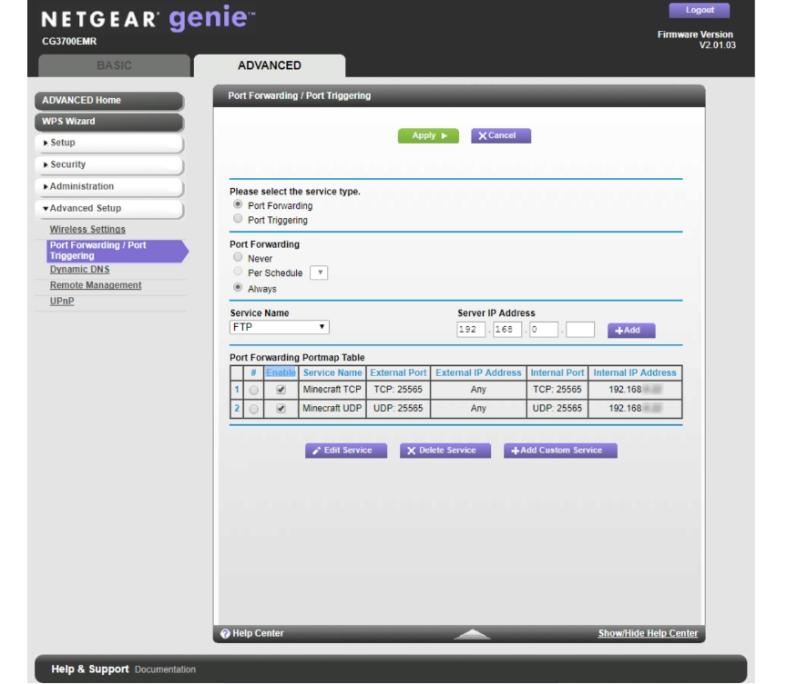Click the Cancel button

coord(501,136)
